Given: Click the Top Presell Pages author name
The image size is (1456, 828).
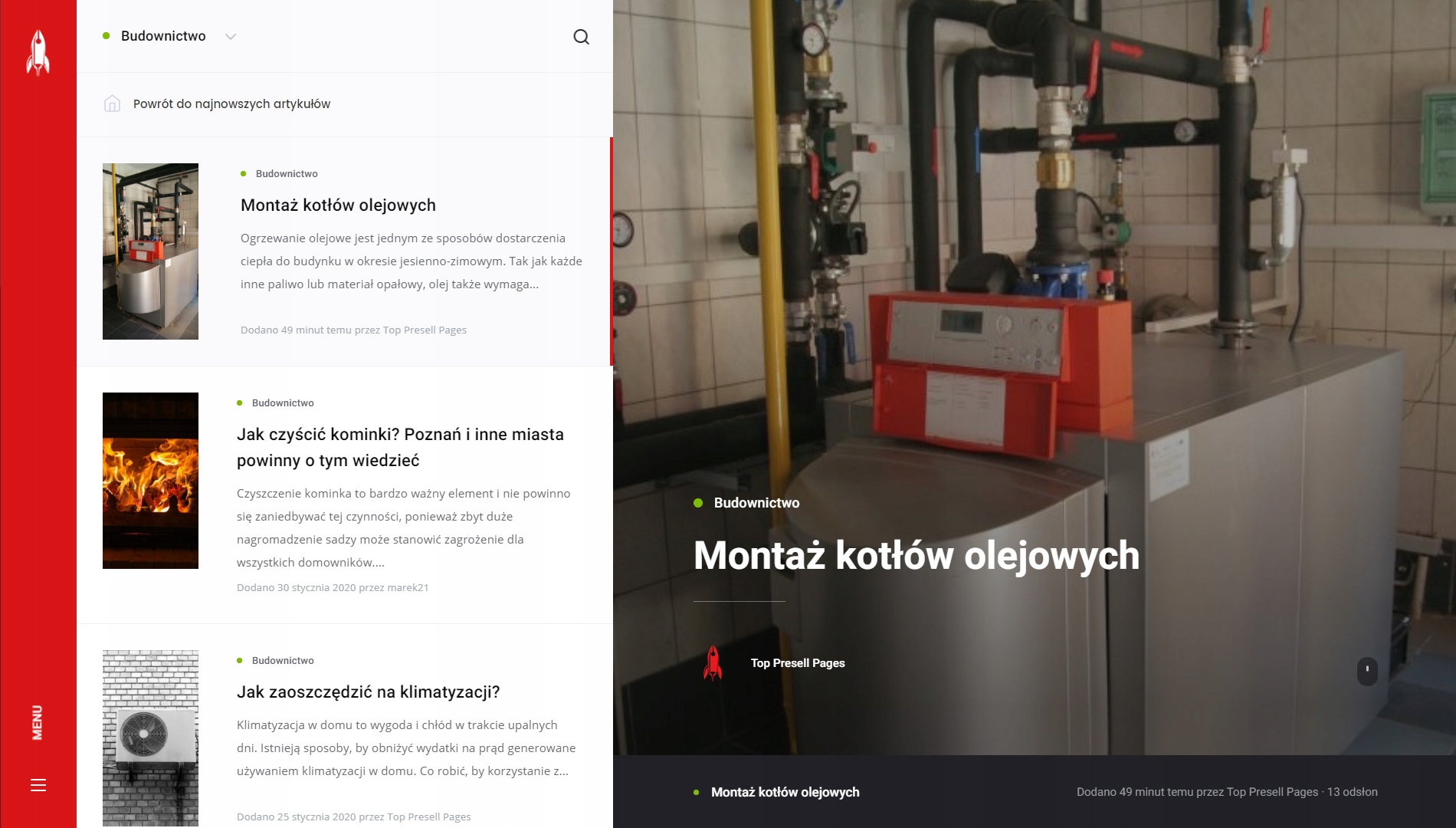Looking at the screenshot, I should tap(798, 663).
